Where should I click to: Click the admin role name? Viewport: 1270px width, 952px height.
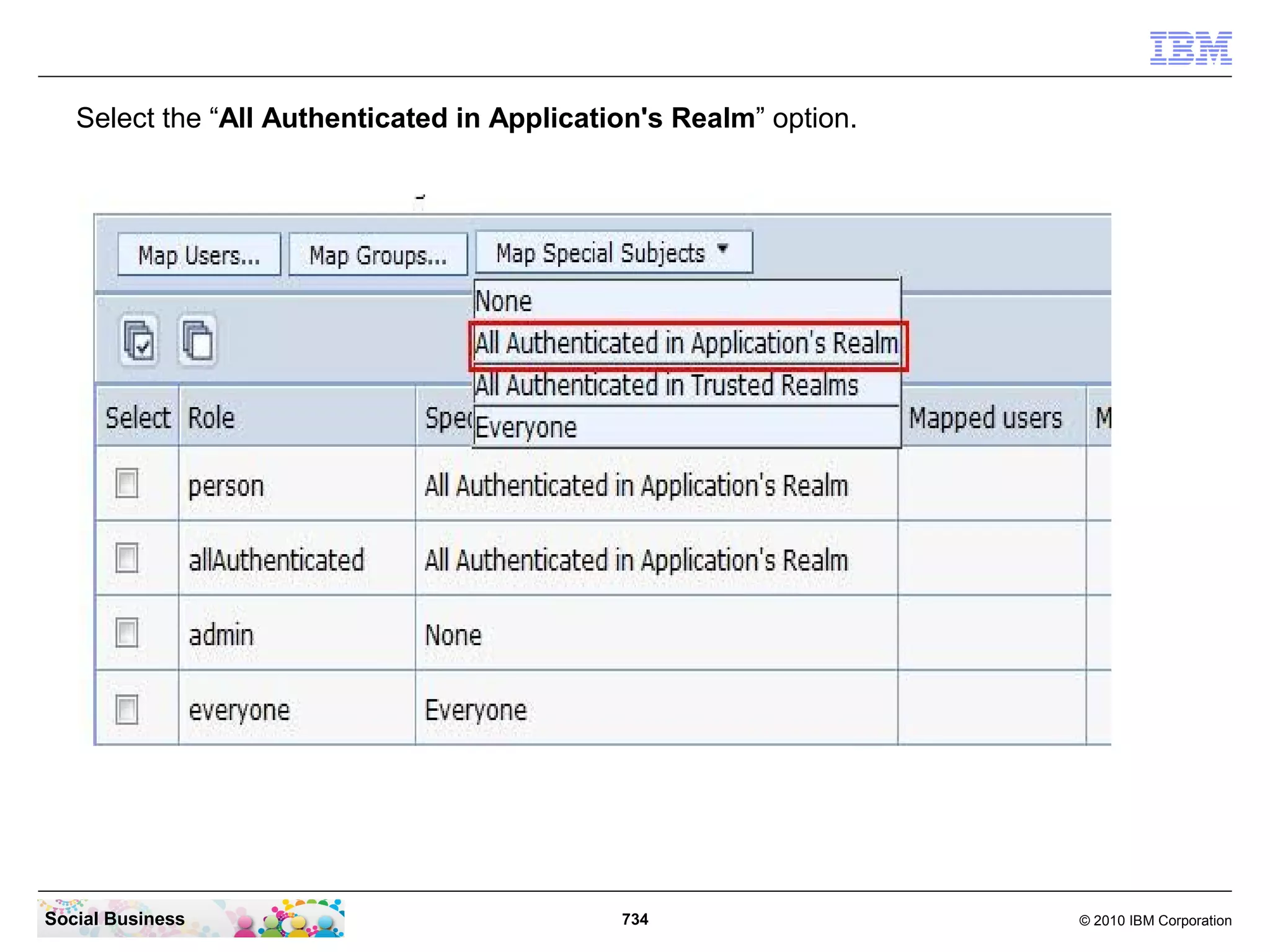pos(221,635)
